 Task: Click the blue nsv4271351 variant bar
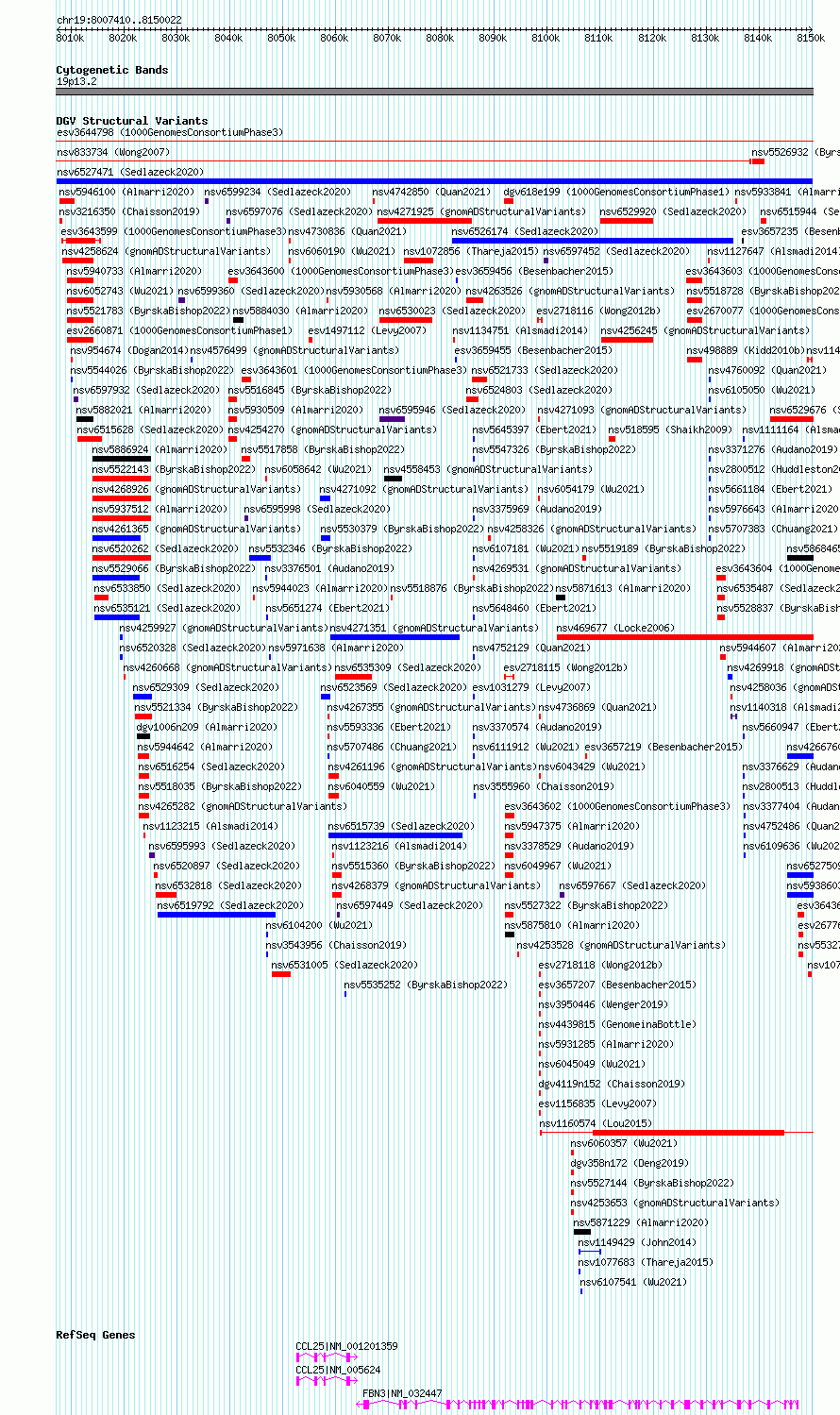pos(395,637)
